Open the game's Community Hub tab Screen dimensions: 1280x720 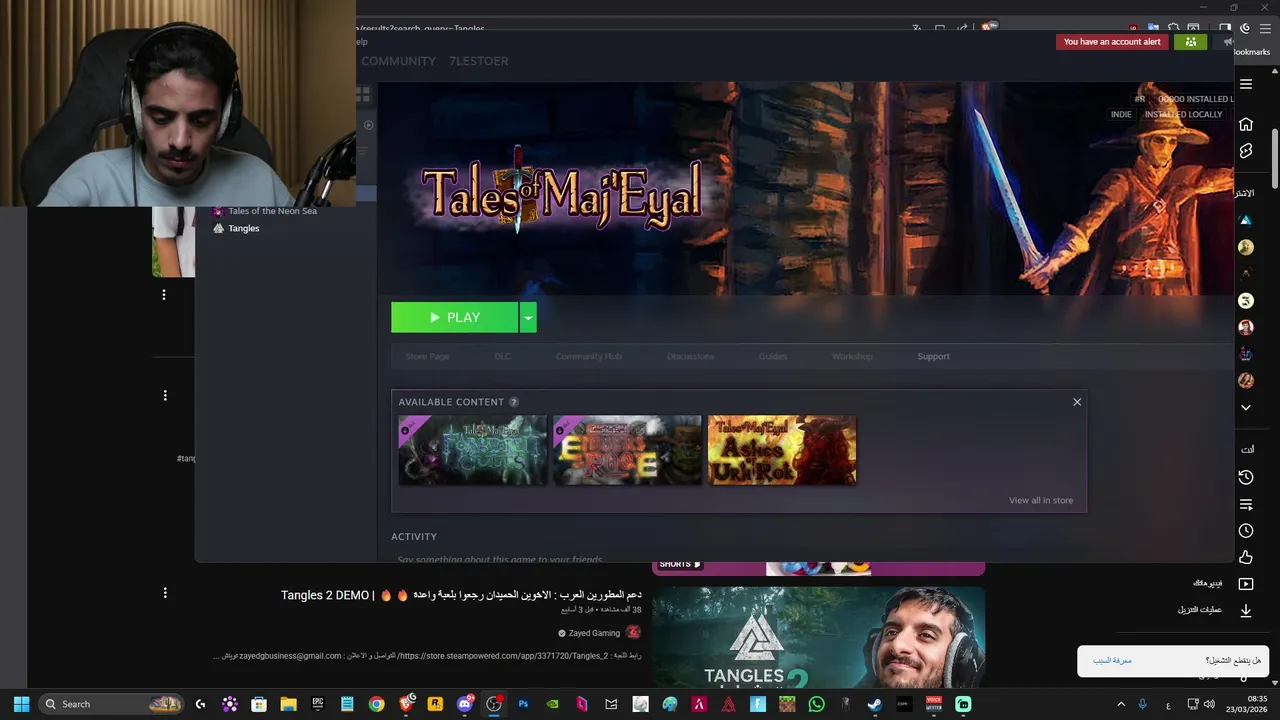pyautogui.click(x=588, y=356)
